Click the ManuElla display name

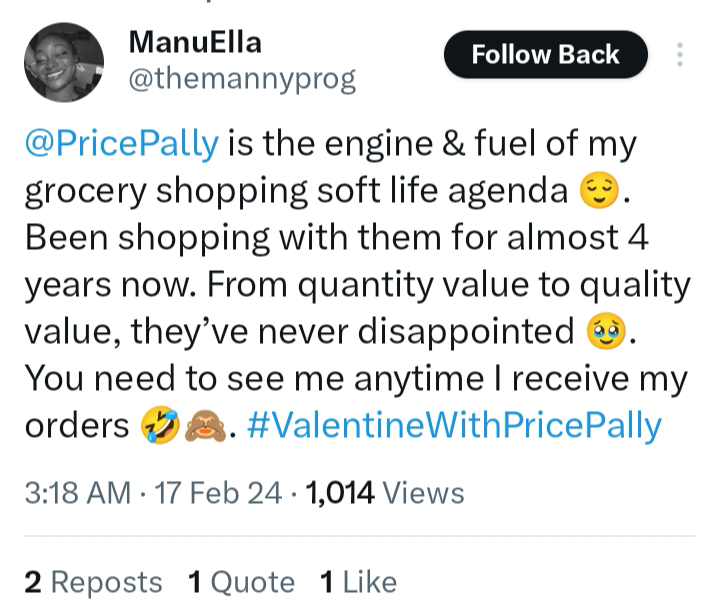(x=195, y=43)
